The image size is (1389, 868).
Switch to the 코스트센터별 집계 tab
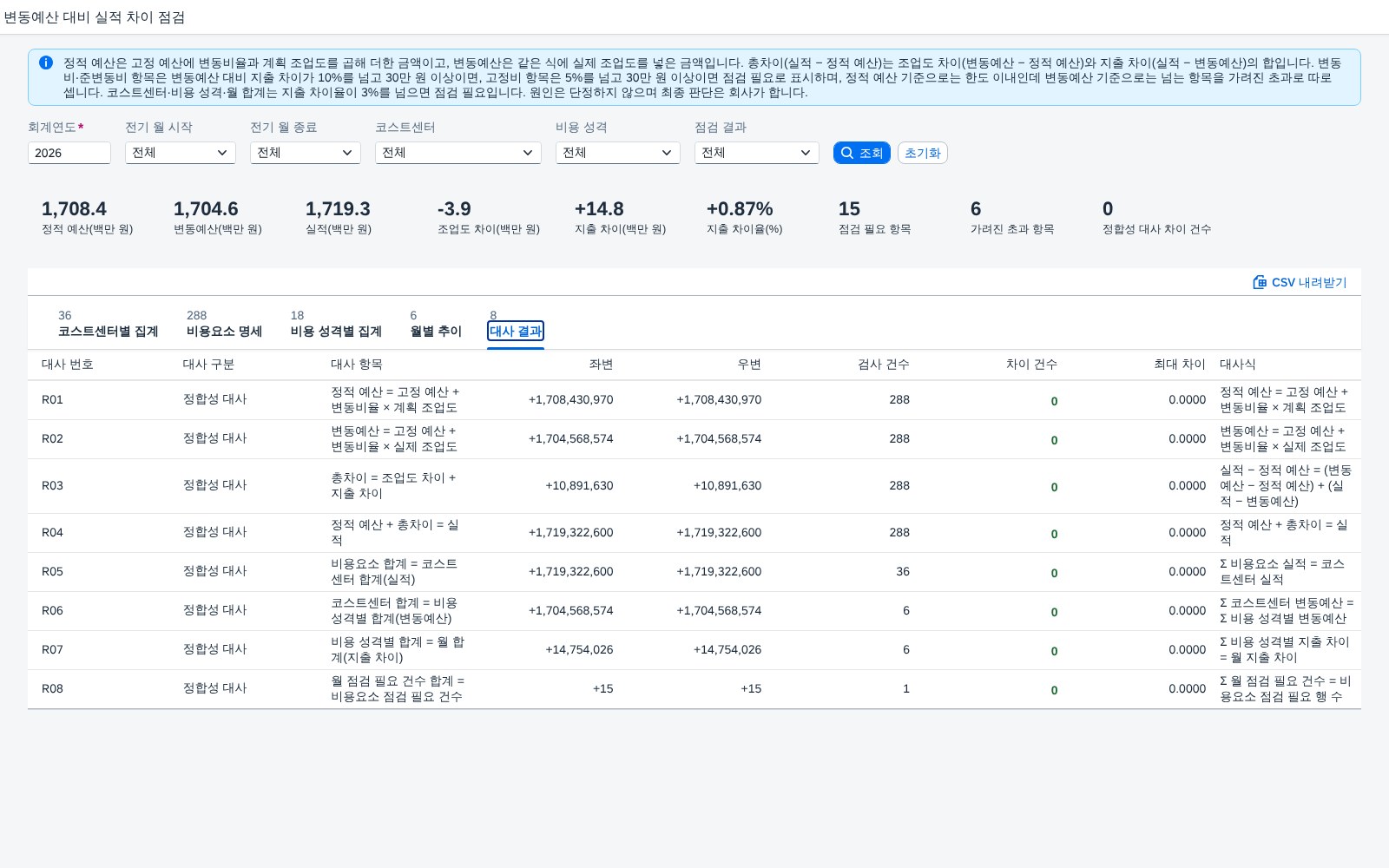pos(108,331)
